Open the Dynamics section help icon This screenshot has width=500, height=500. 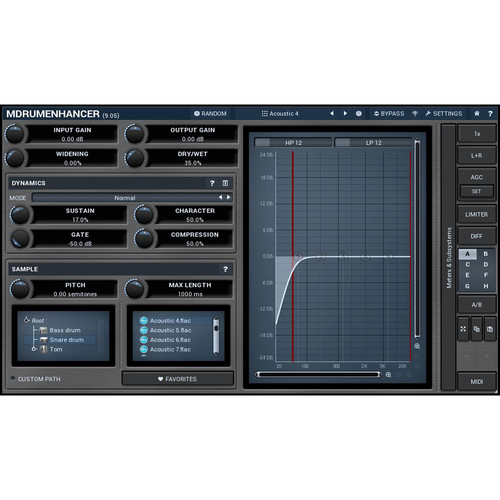tap(212, 183)
